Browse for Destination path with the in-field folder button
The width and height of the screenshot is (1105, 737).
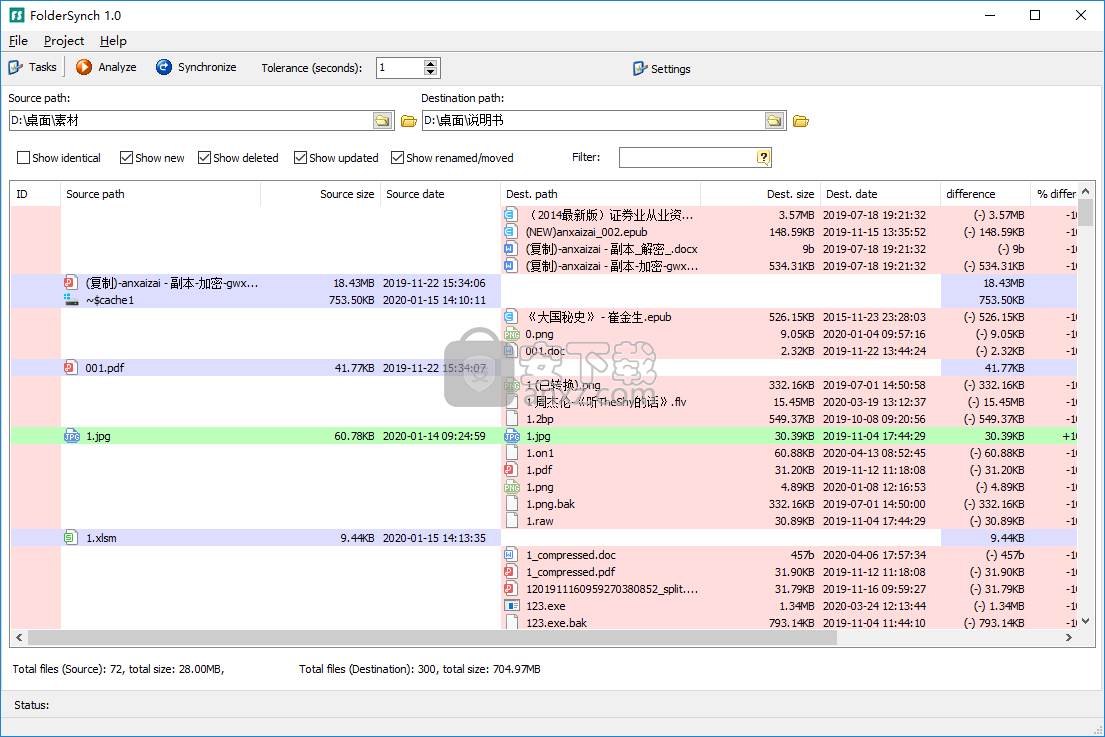774,120
